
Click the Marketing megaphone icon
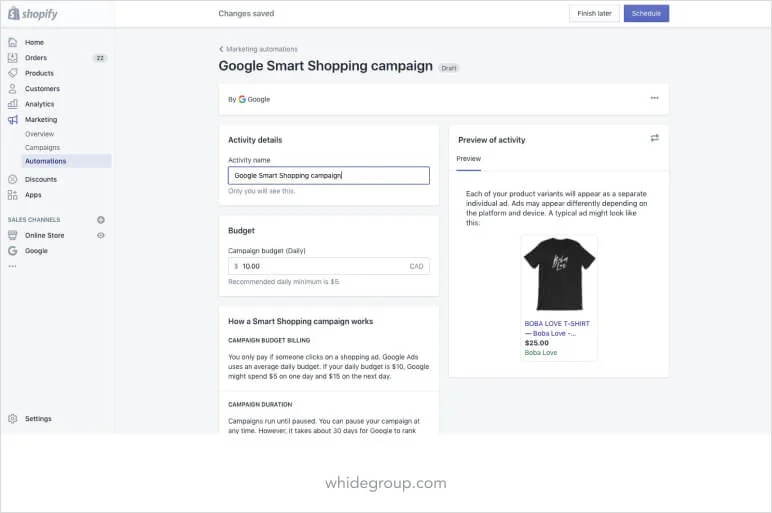pyautogui.click(x=13, y=120)
